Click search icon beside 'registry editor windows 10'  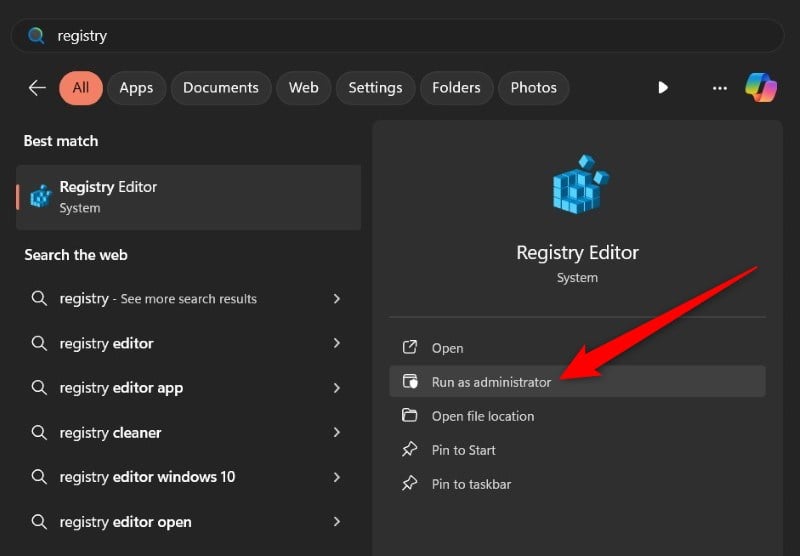click(x=39, y=477)
